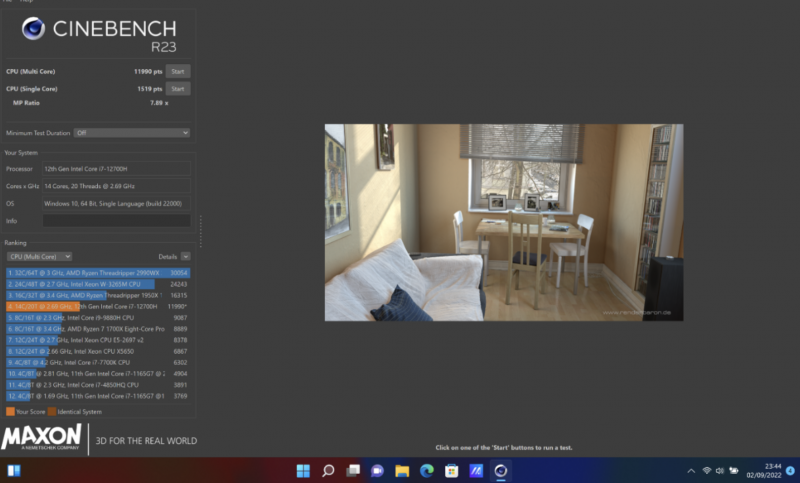Select the Threadripper 2990WX ranking row
The width and height of the screenshot is (800, 483).
[98, 273]
